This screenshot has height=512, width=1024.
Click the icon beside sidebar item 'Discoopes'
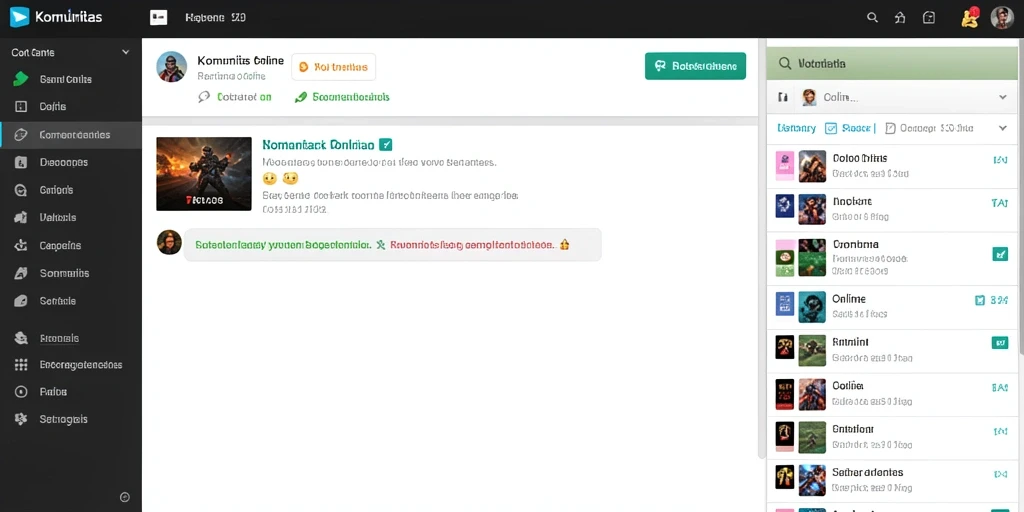click(21, 162)
